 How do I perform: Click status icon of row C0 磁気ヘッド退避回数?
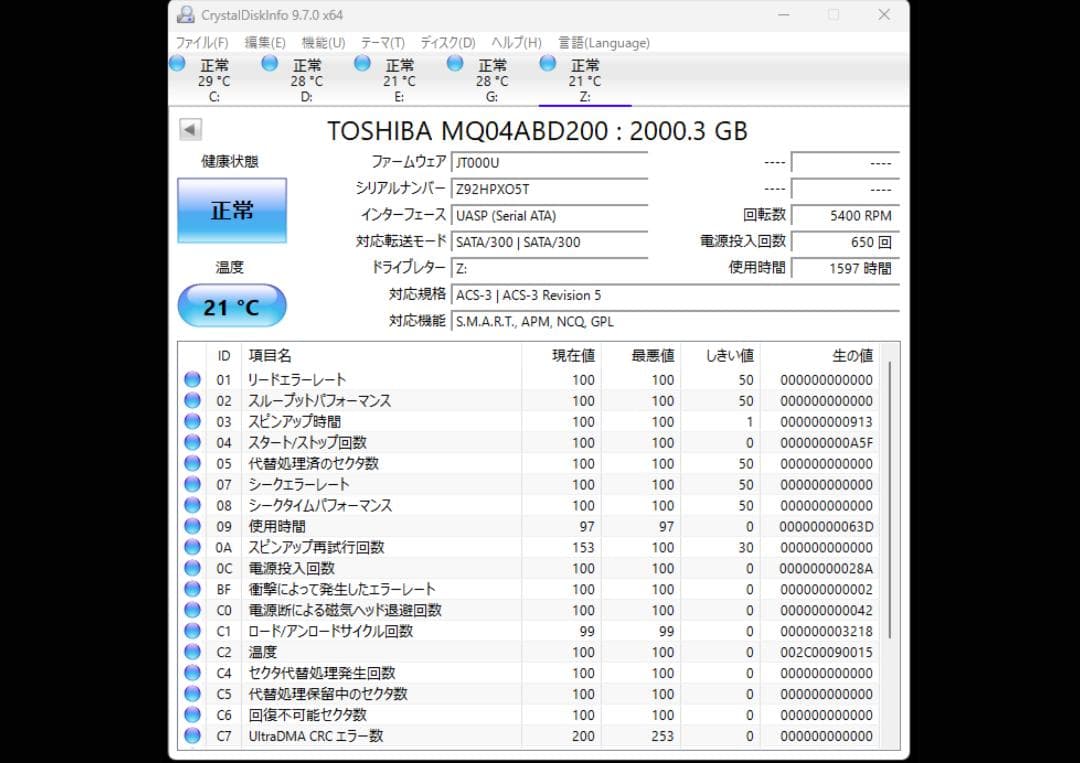click(x=192, y=610)
